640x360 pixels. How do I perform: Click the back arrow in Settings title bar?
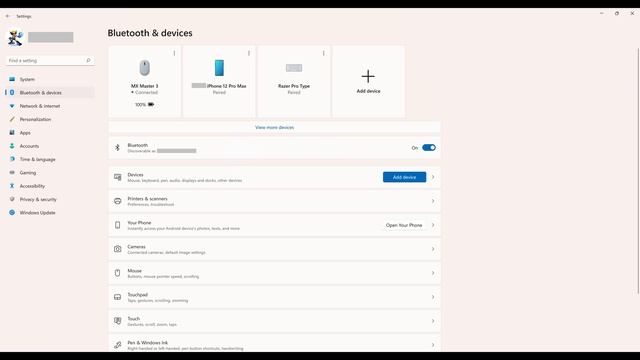tap(8, 16)
